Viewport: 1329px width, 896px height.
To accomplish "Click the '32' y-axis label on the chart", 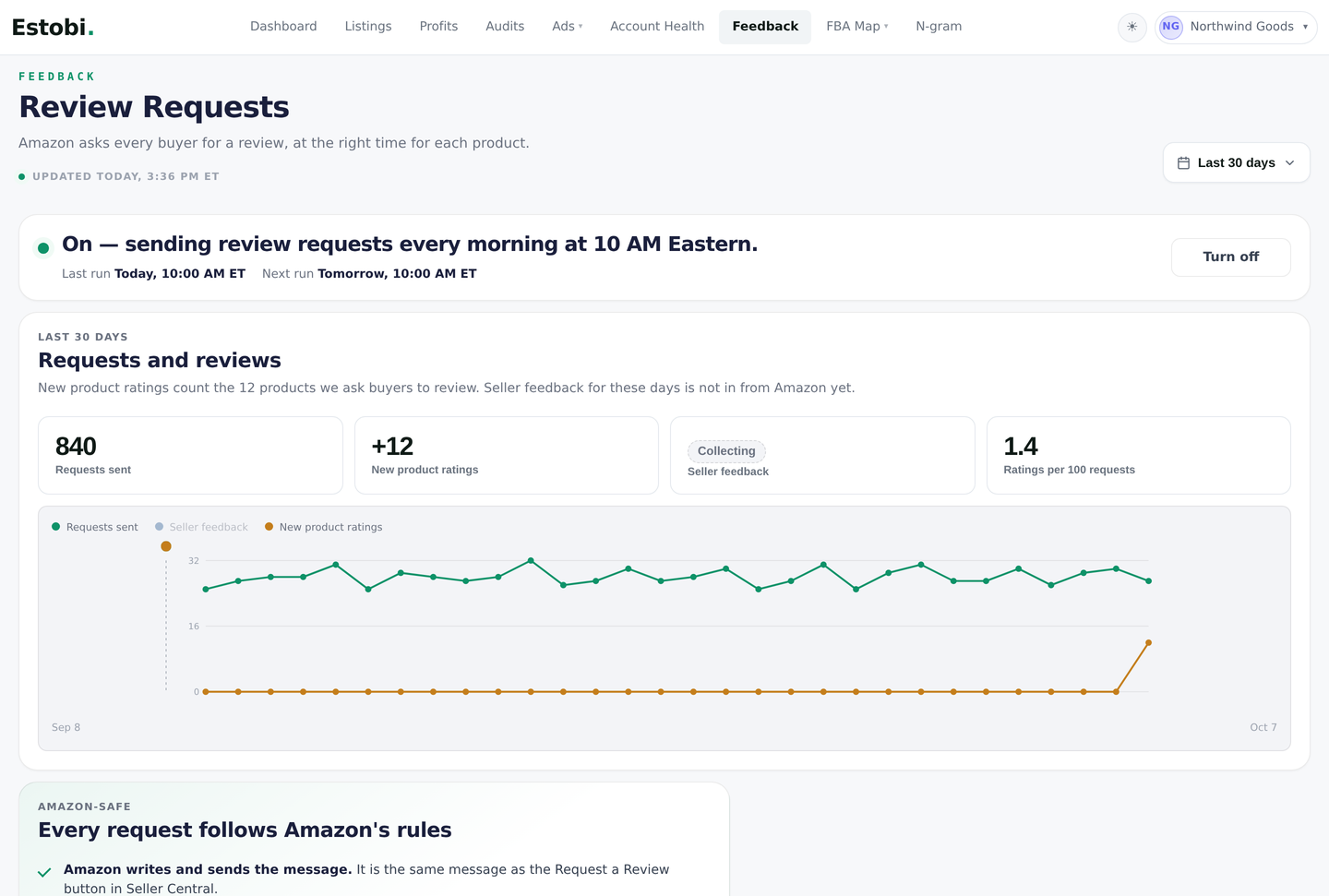I will pyautogui.click(x=194, y=561).
